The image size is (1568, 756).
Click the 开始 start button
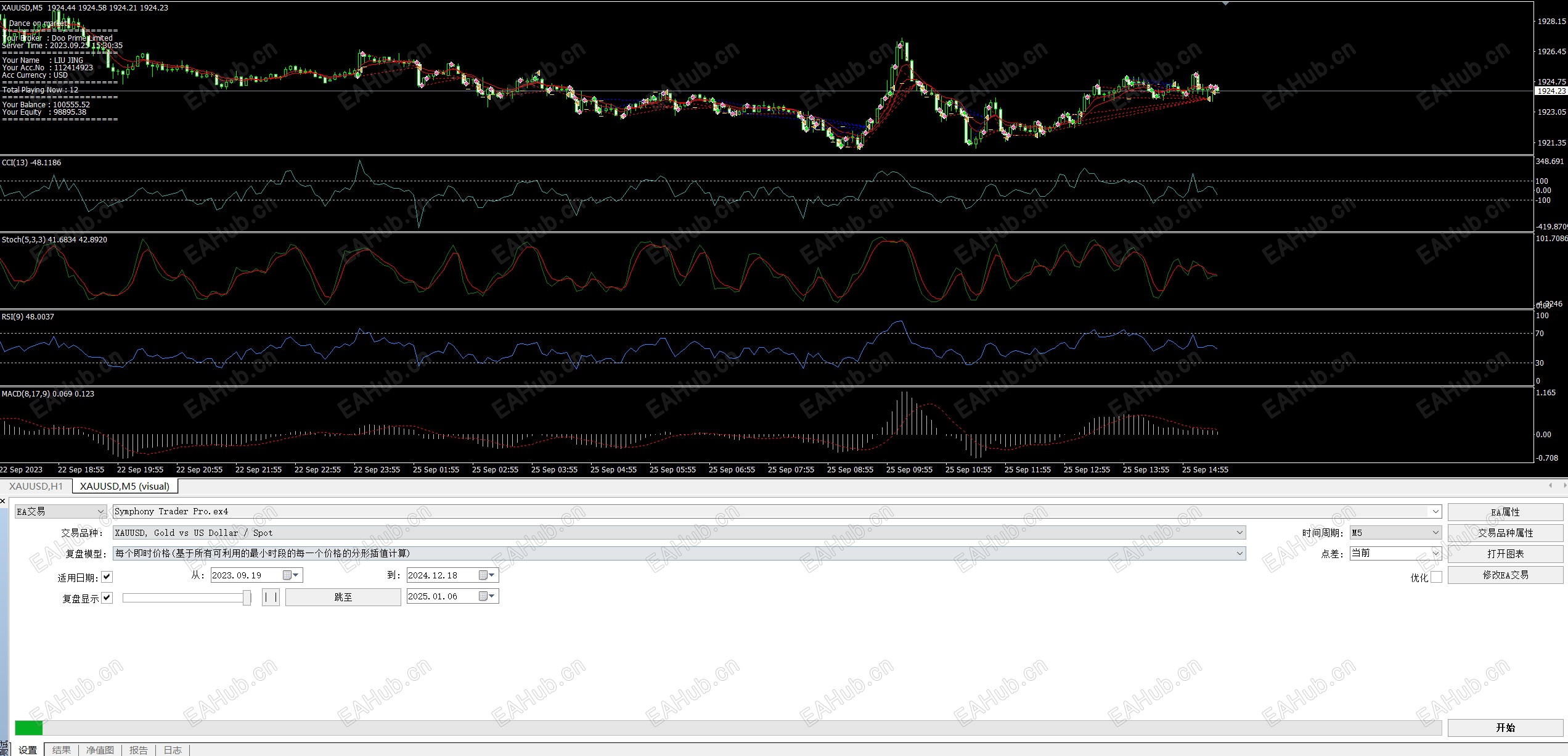pos(1505,728)
